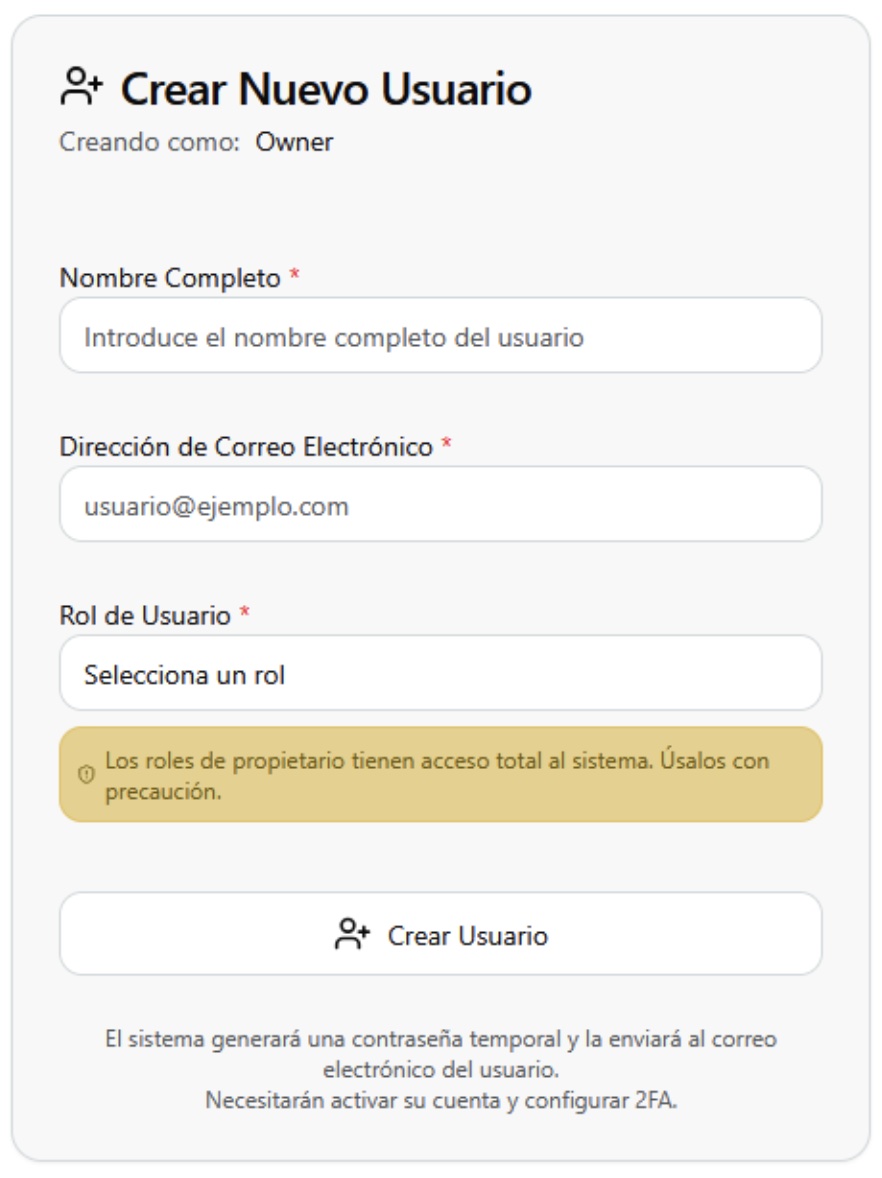
Task: Click the person-plus icon inside Crear Usuario button
Action: tap(352, 932)
